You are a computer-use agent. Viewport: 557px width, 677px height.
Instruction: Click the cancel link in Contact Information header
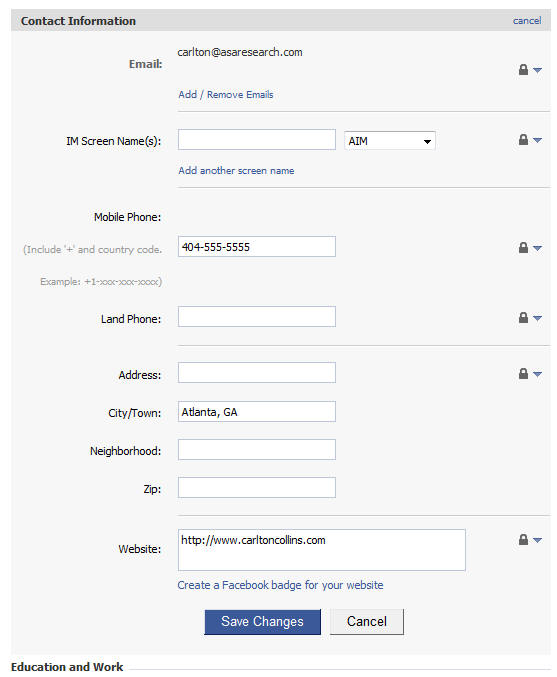pos(527,21)
